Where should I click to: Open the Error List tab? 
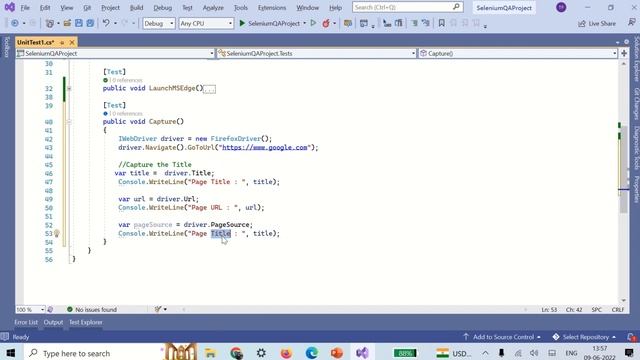coord(26,322)
